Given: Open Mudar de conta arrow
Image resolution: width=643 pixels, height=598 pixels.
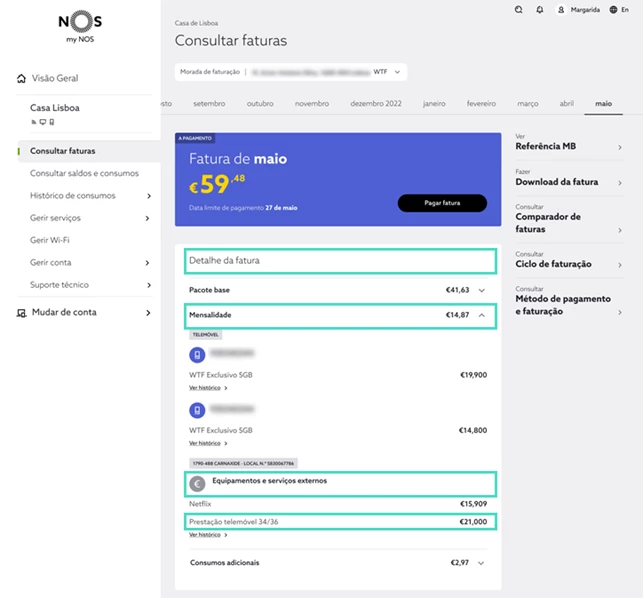Looking at the screenshot, I should (x=148, y=313).
